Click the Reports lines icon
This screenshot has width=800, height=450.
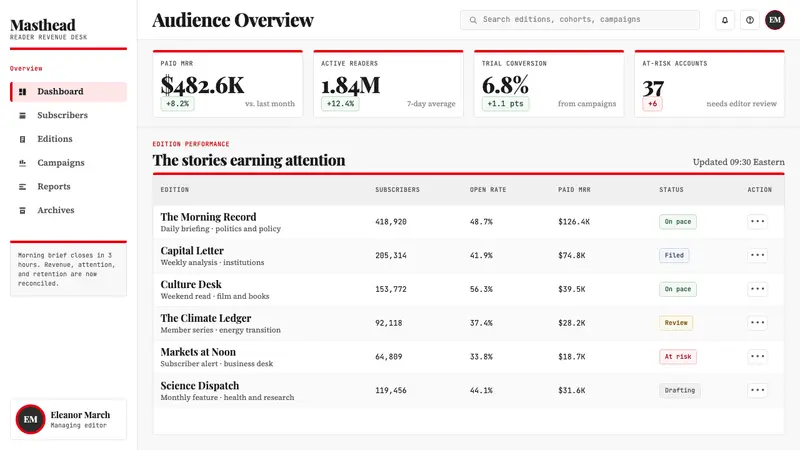22,187
